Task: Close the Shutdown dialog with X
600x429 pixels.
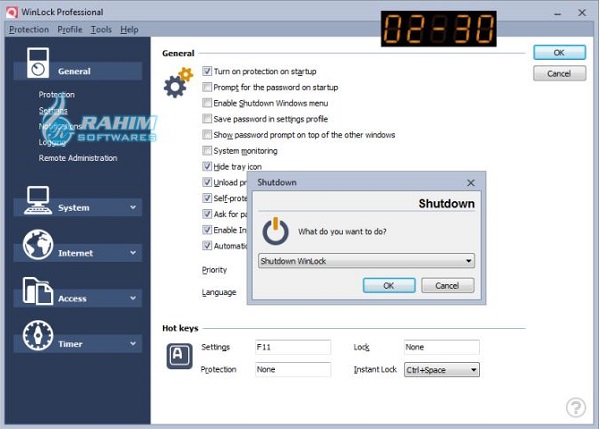Action: click(471, 183)
